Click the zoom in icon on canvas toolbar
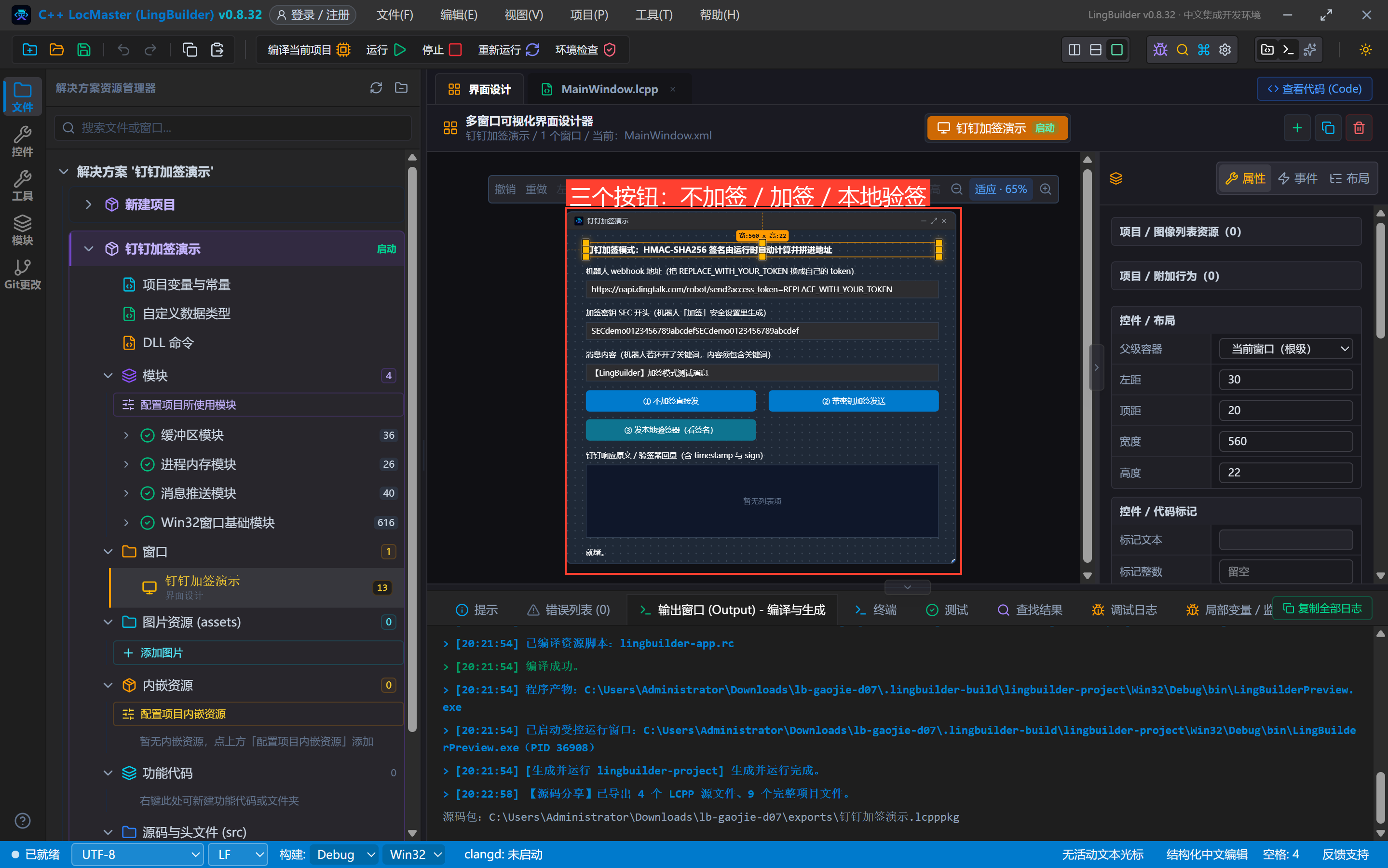 1045,190
